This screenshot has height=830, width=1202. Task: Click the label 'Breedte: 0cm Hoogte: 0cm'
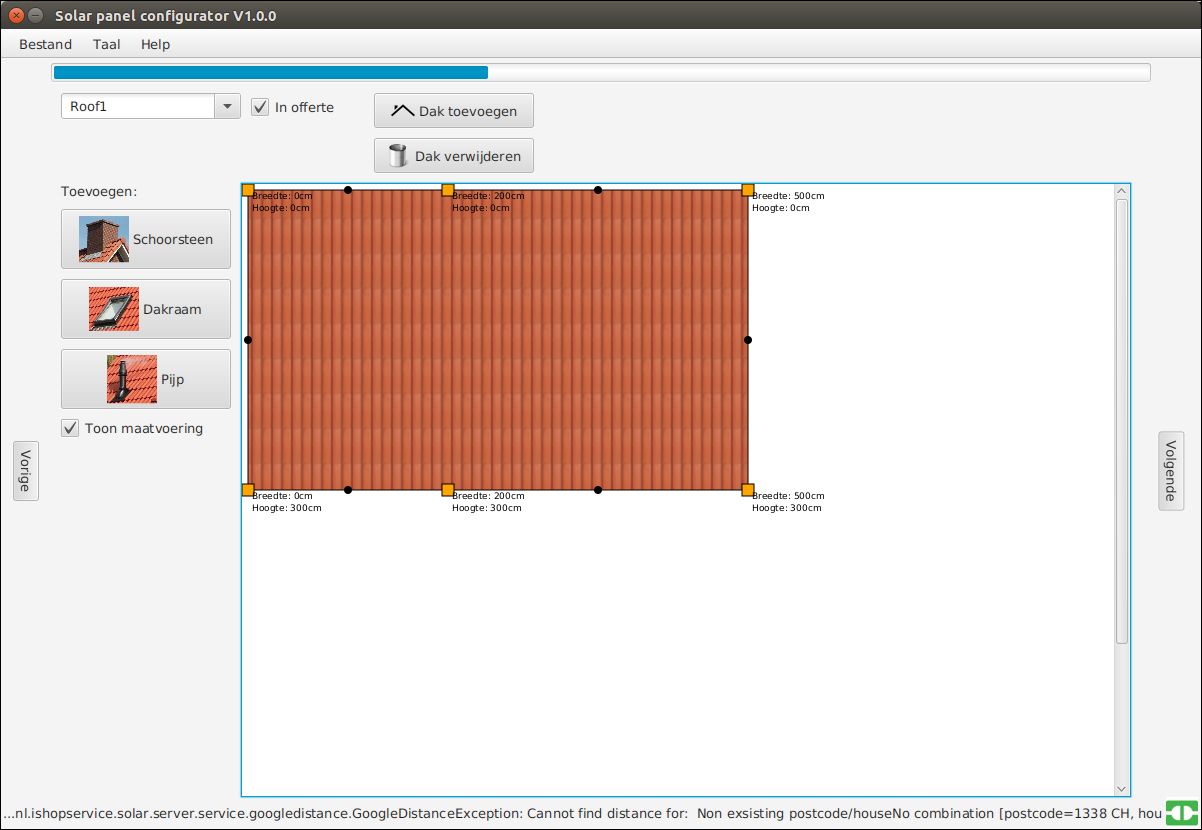pos(283,202)
